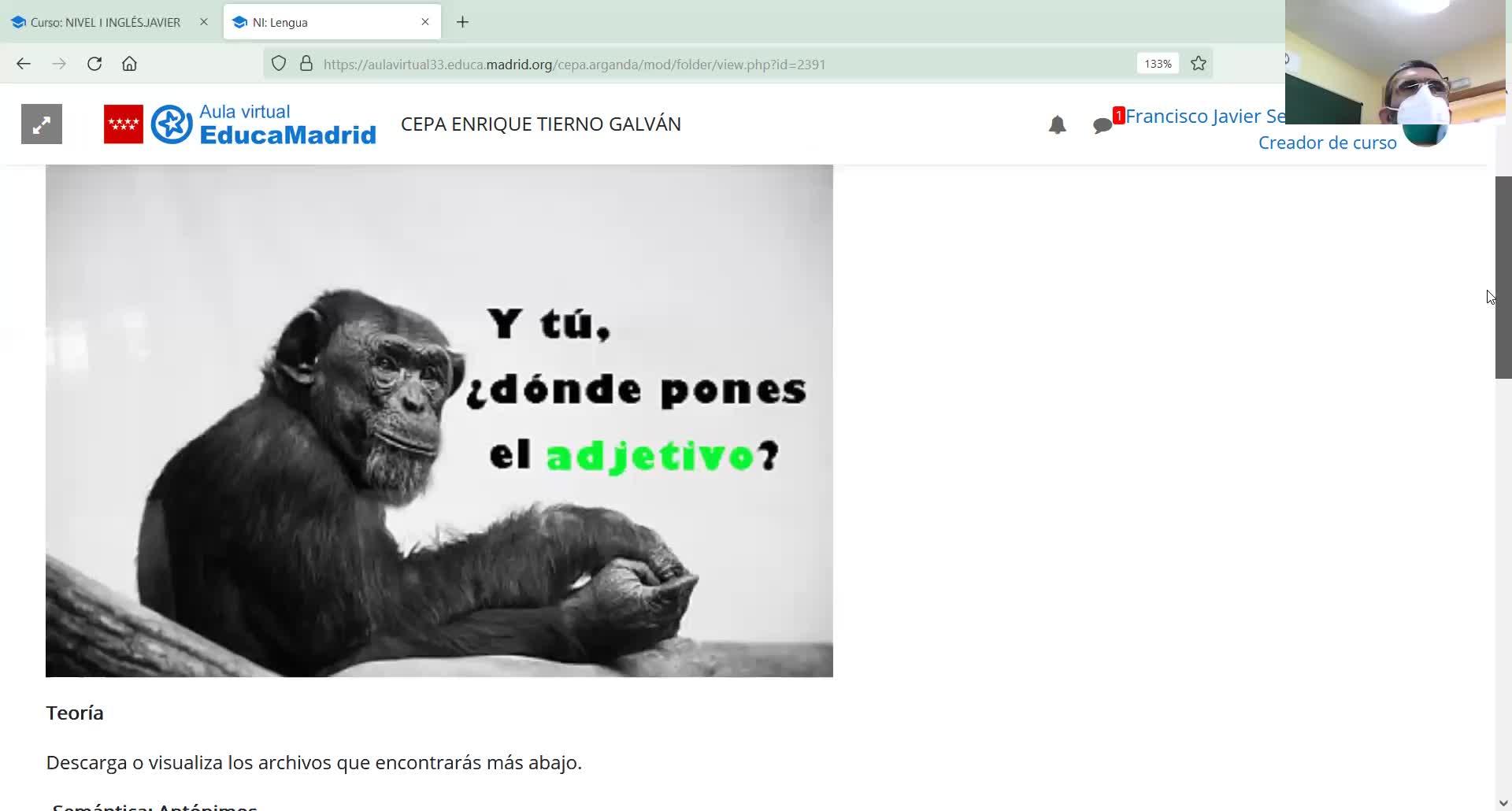Show site security padlock info
This screenshot has width=1512, height=811.
click(306, 64)
